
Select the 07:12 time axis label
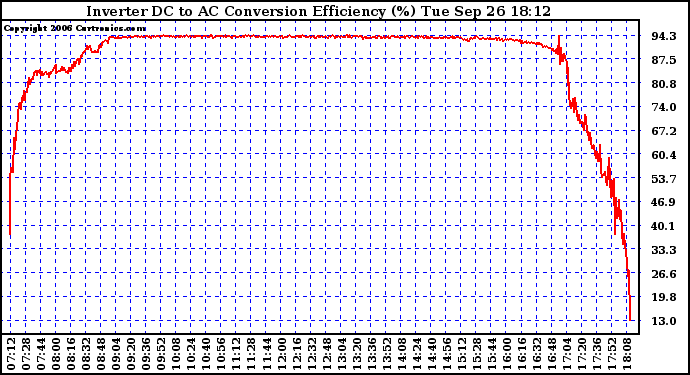pyautogui.click(x=11, y=354)
